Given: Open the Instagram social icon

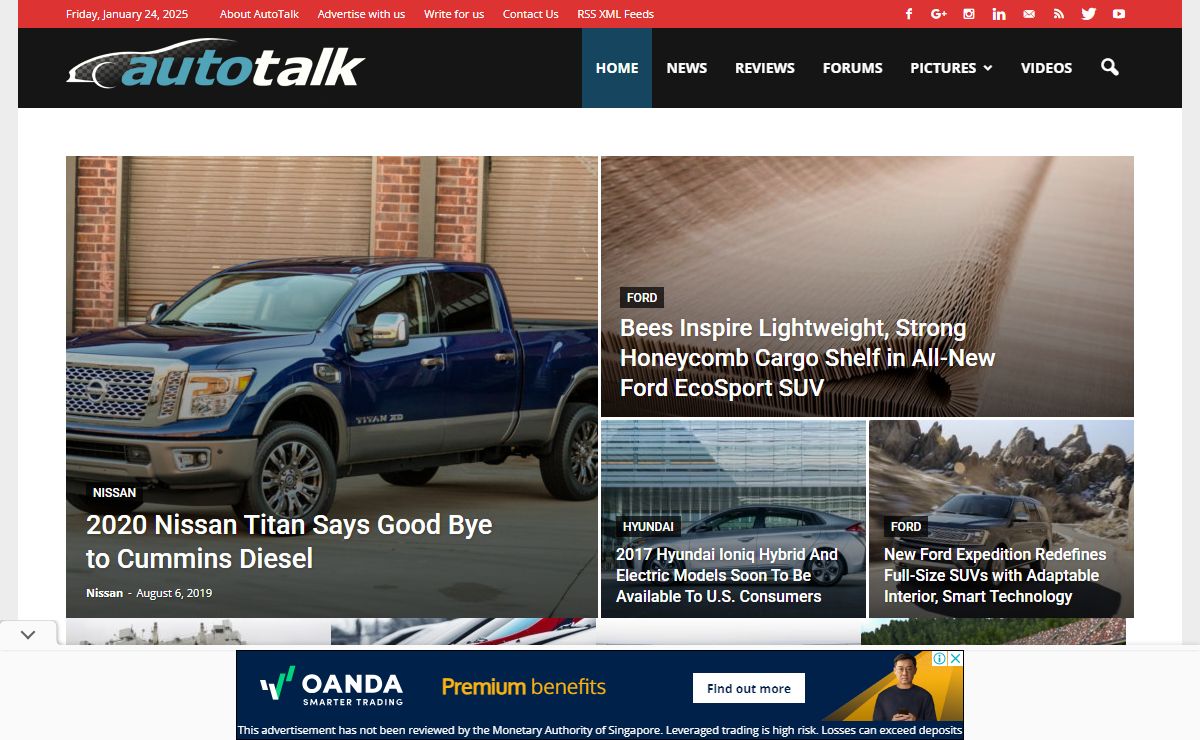Looking at the screenshot, I should pos(968,14).
